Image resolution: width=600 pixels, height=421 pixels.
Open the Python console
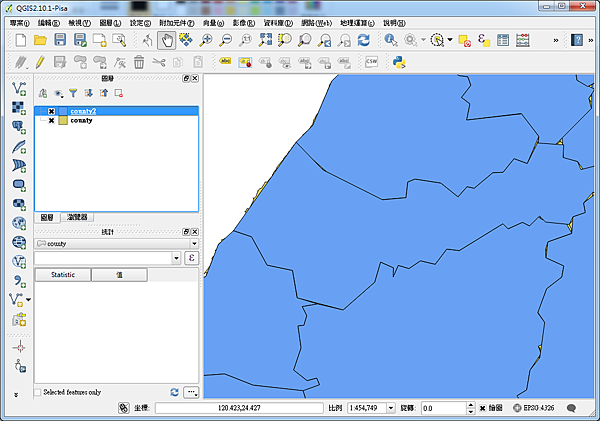(398, 62)
